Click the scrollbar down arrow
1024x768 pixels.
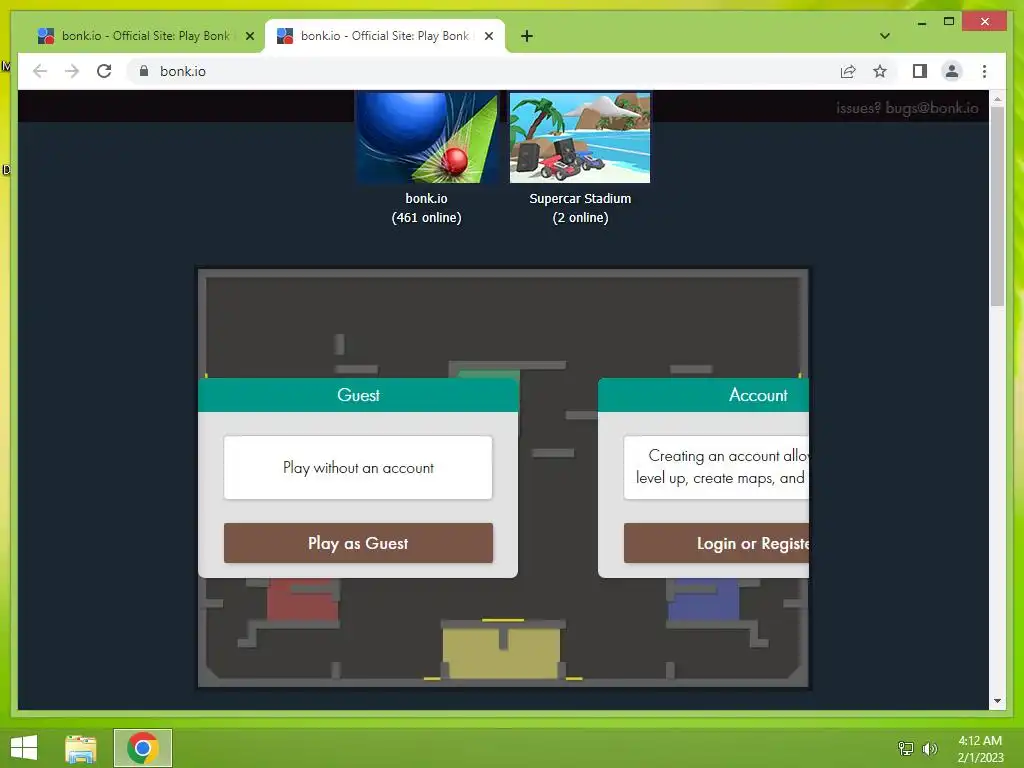997,701
